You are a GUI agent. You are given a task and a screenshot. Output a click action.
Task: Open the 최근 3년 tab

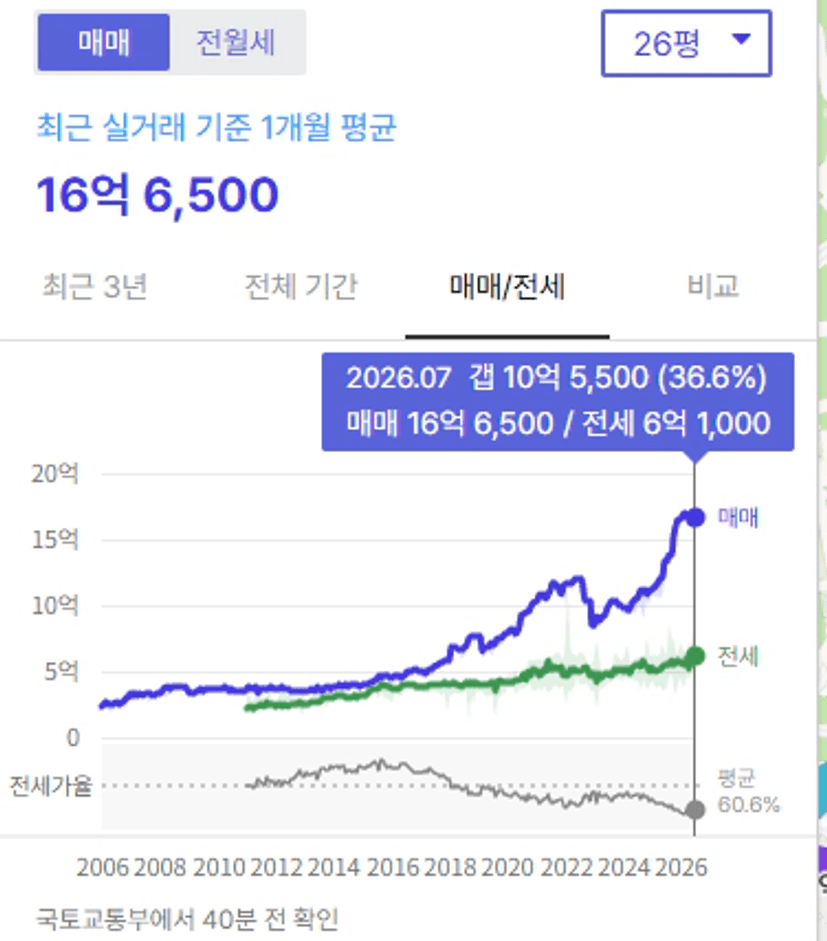coord(95,286)
